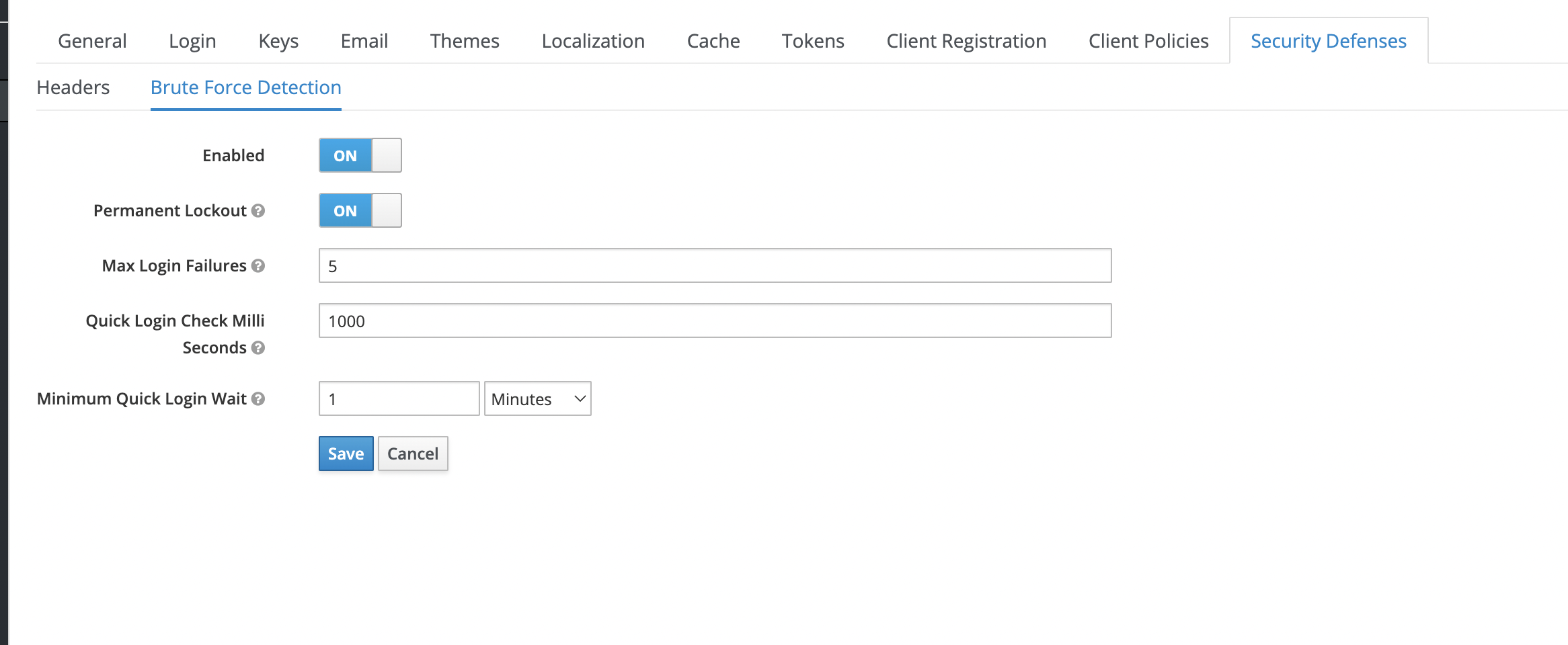Disable the Enabled toggle
The image size is (1568, 645).
360,155
